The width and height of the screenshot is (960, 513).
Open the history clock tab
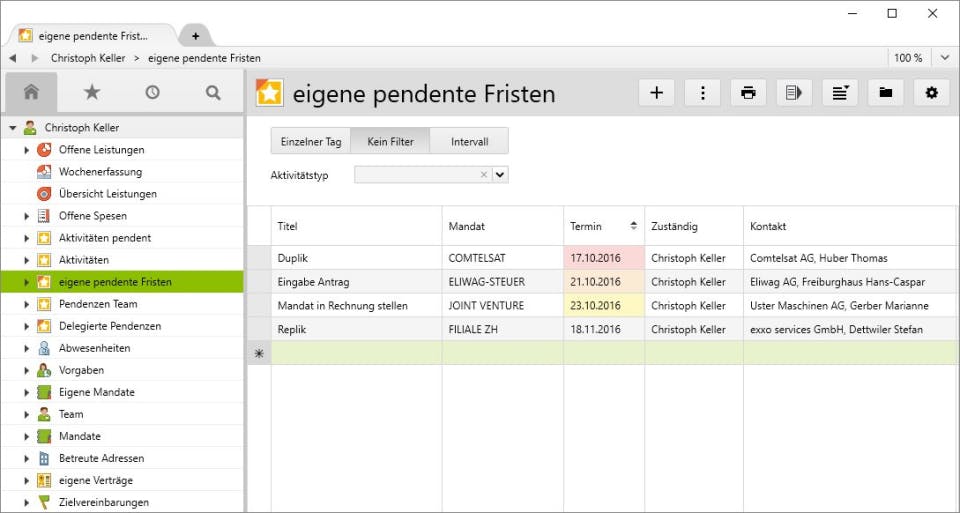152,92
